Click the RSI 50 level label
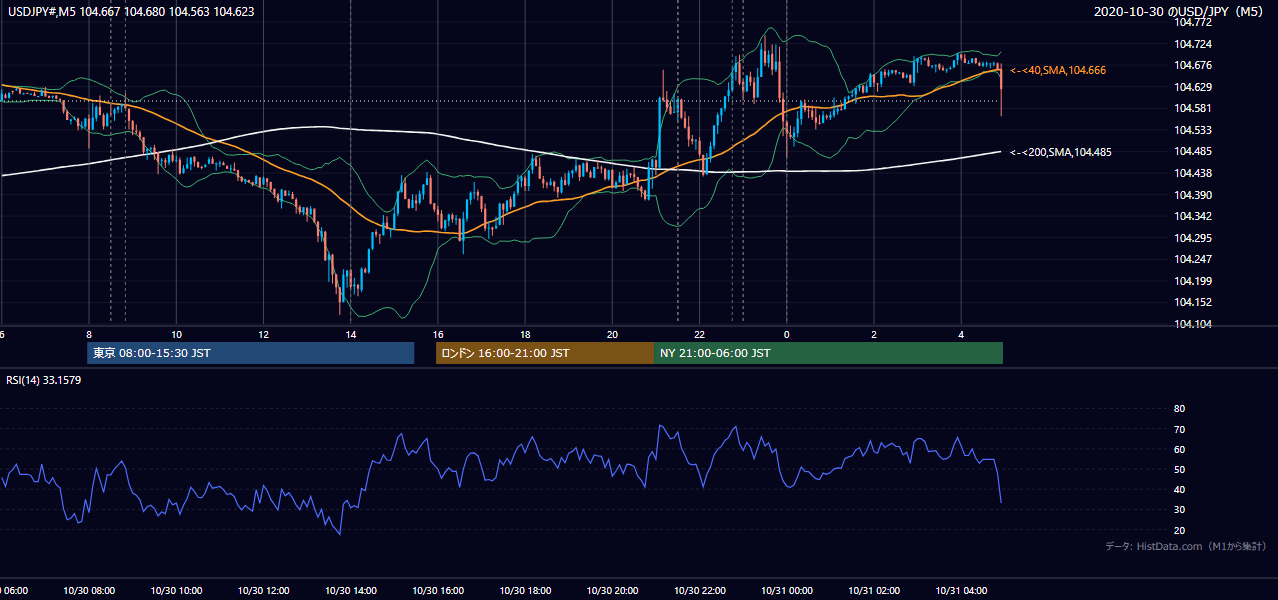Image resolution: width=1278 pixels, height=600 pixels. click(1179, 469)
